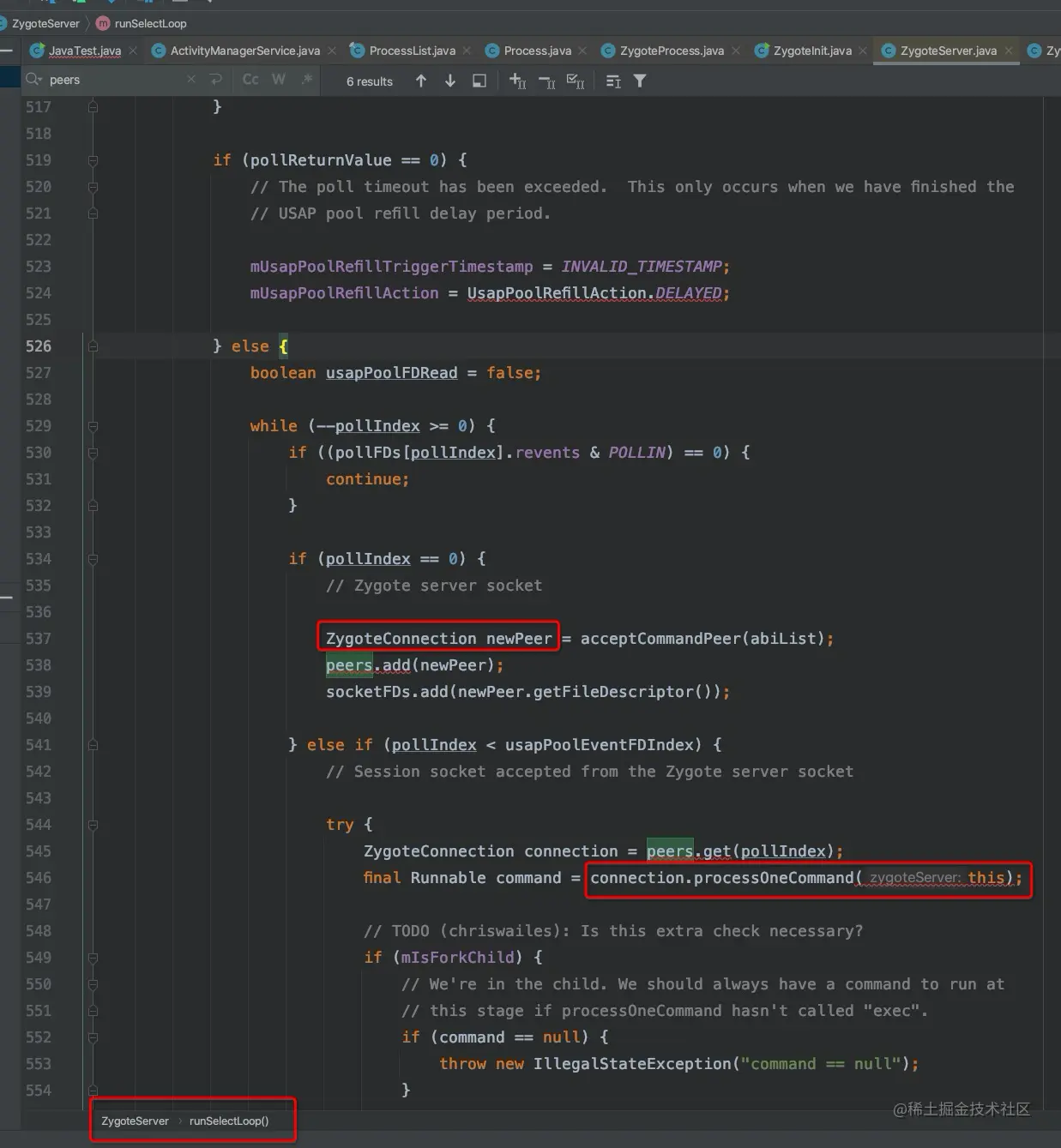Close the ActivityManagerService.java tab
Image resolution: width=1061 pixels, height=1148 pixels.
point(332,51)
